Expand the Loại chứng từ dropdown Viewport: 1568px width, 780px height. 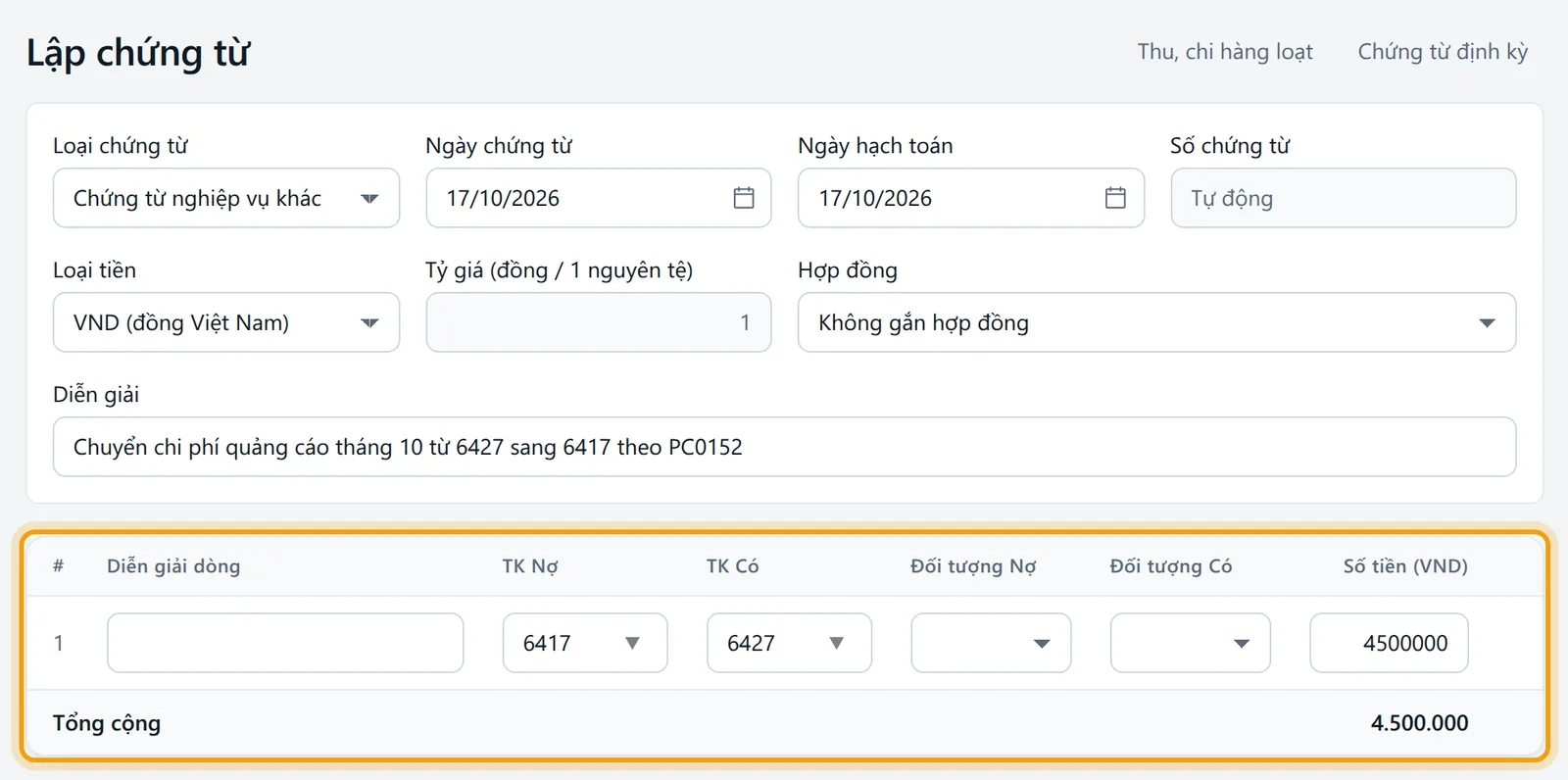(x=226, y=198)
